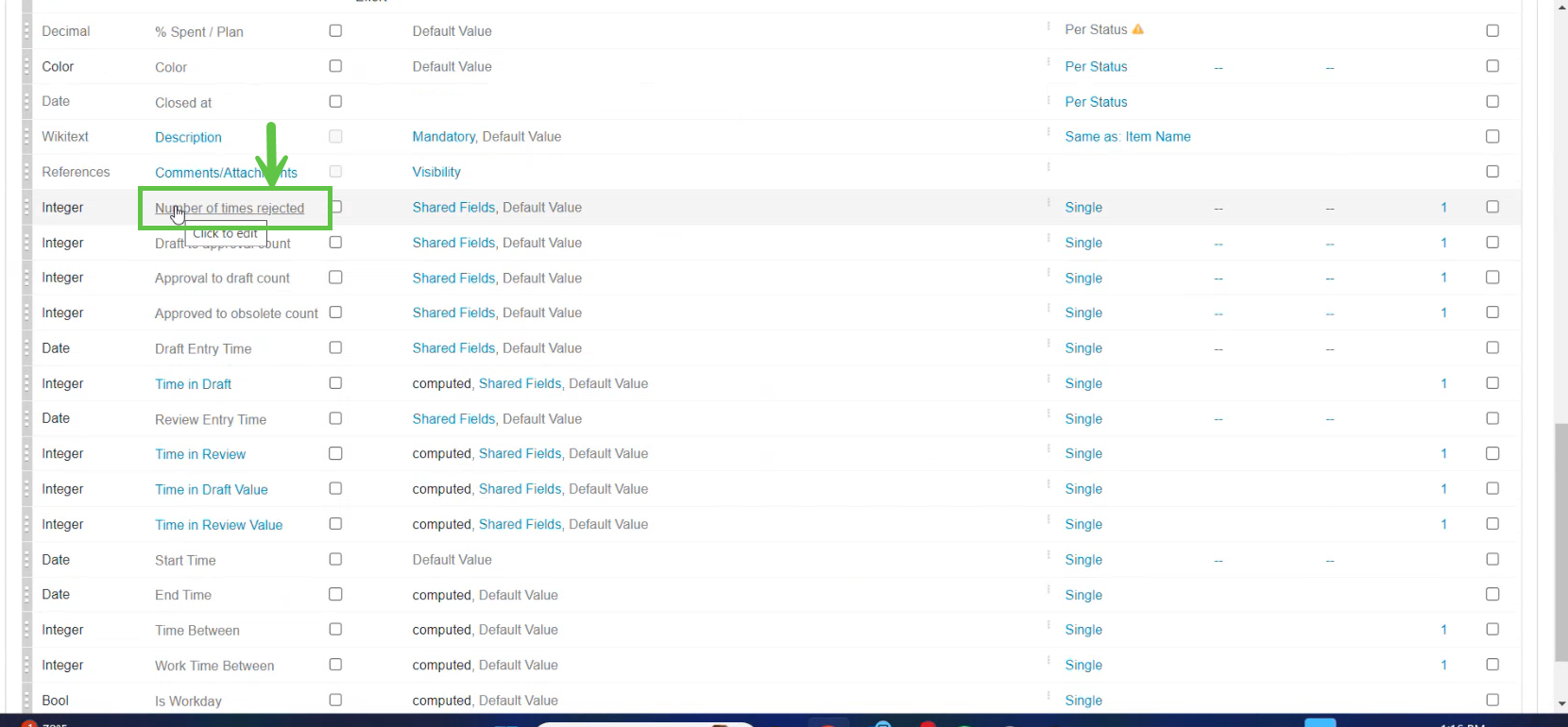Click the dotted grip before Same as: Item Name
The width and height of the screenshot is (1568, 727).
click(1048, 133)
